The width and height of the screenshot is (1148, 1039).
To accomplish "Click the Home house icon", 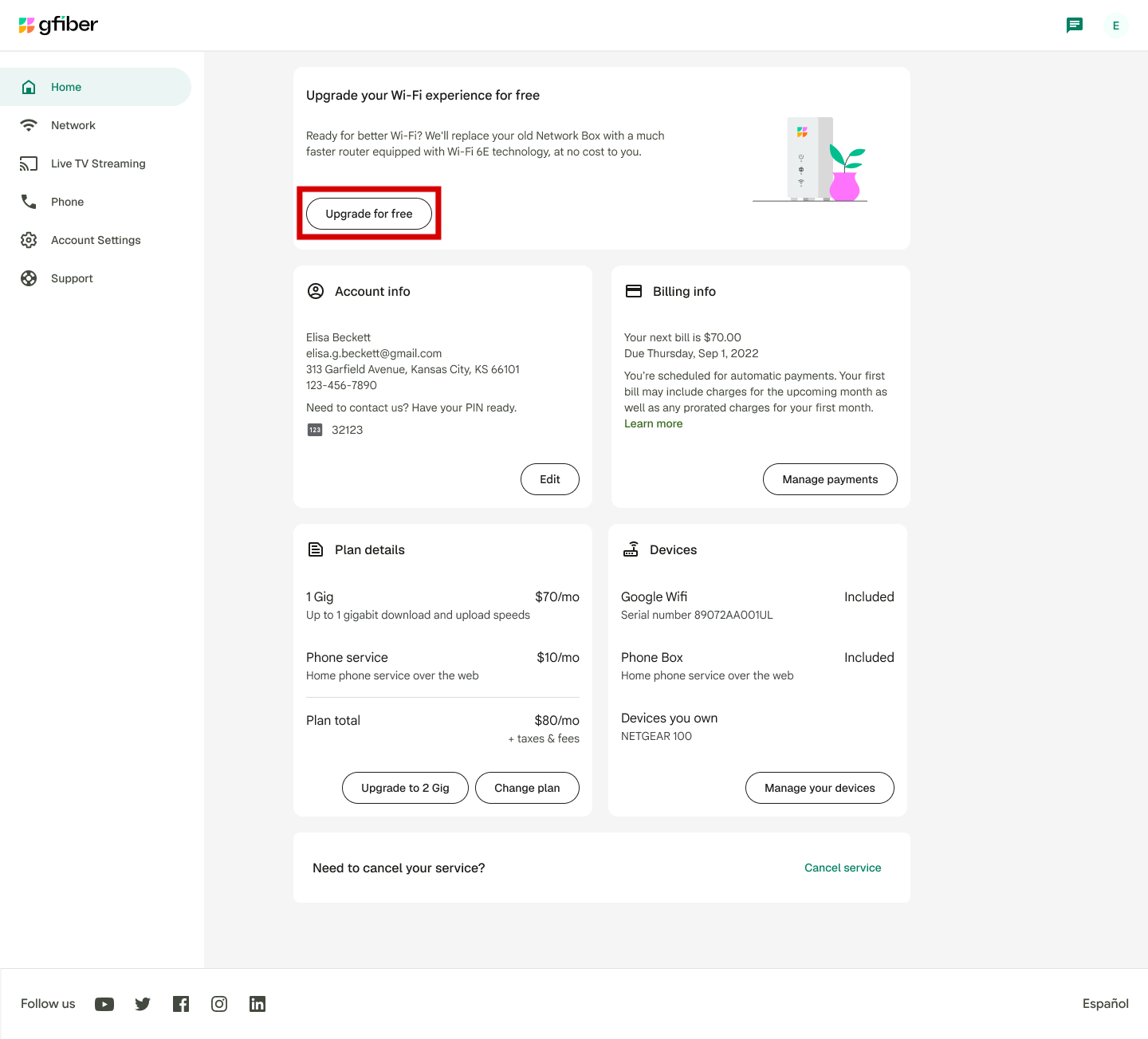I will [29, 87].
